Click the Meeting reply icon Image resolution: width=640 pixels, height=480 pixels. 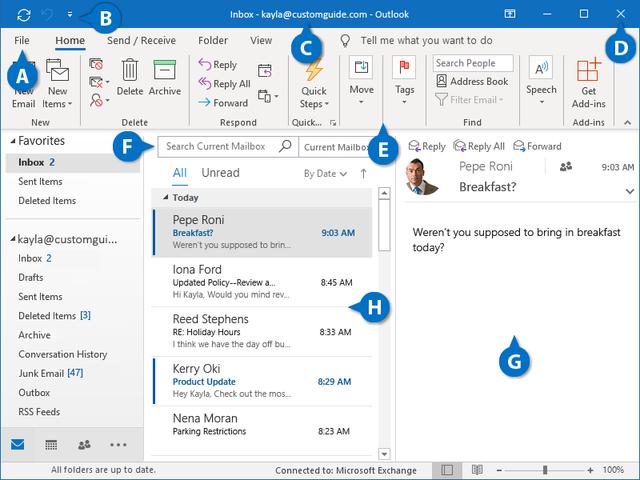(264, 71)
